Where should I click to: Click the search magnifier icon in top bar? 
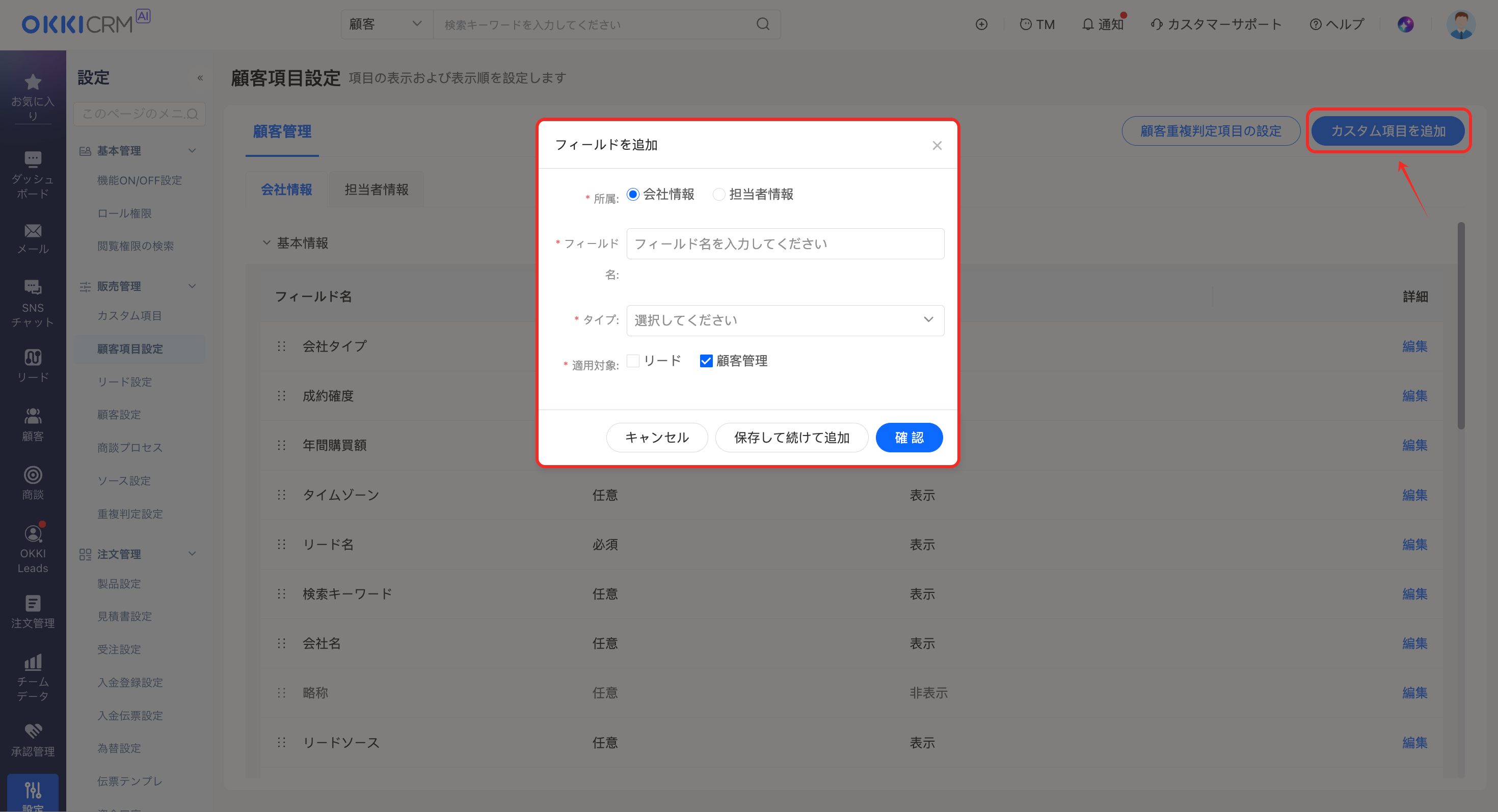click(763, 24)
